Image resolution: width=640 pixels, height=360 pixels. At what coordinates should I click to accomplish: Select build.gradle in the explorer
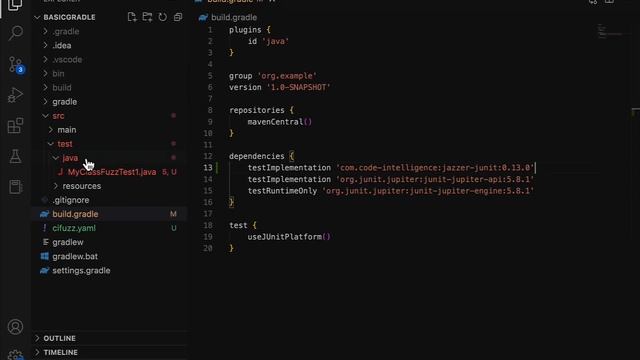pos(75,214)
